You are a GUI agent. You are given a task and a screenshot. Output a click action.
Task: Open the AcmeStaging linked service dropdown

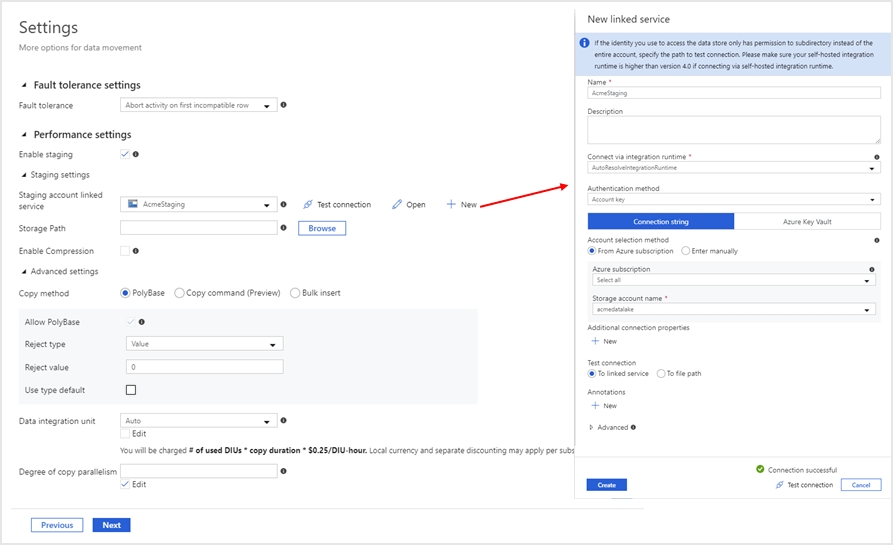point(199,204)
